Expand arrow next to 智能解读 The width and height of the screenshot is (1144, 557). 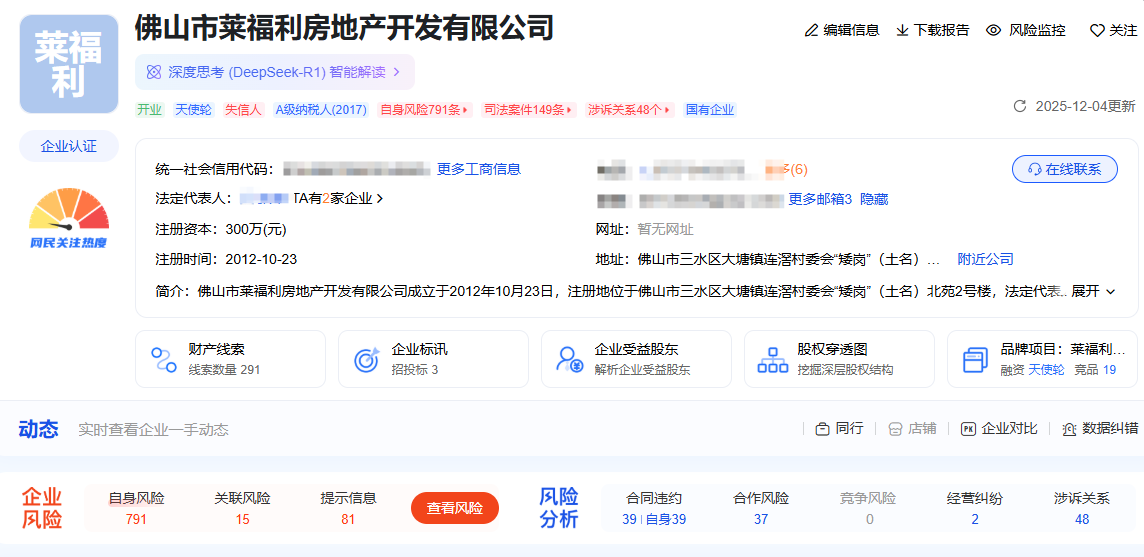click(x=396, y=72)
